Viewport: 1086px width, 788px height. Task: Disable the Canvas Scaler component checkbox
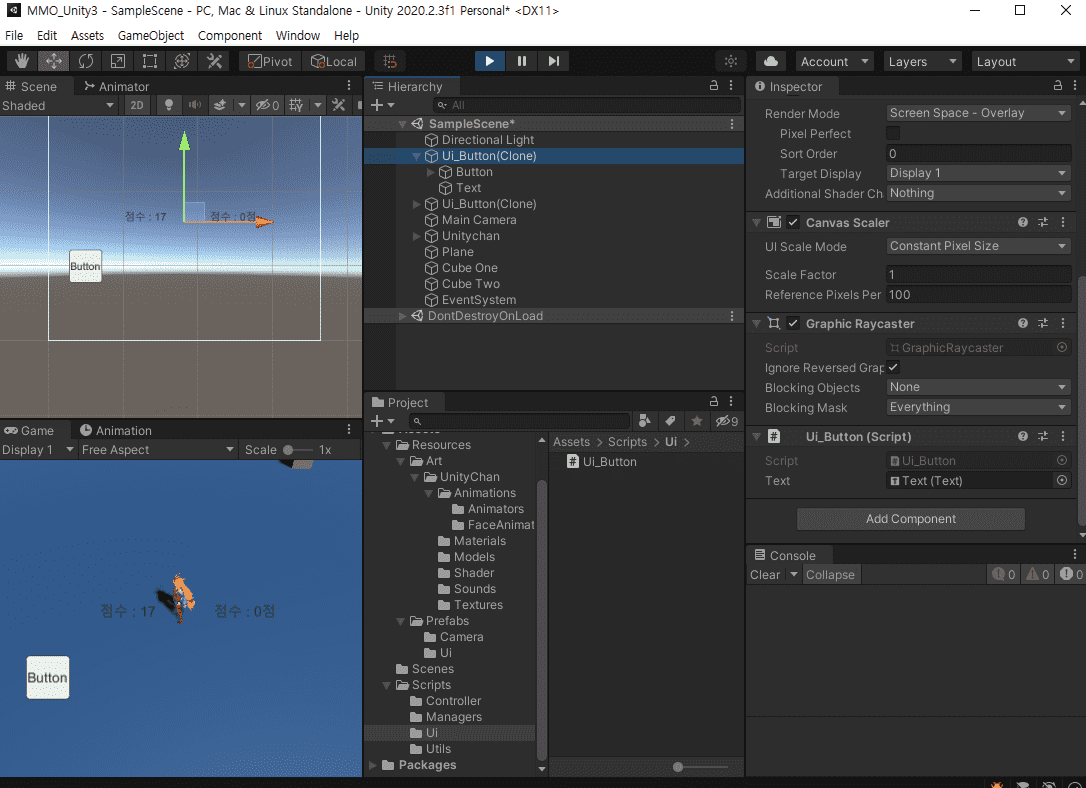793,222
